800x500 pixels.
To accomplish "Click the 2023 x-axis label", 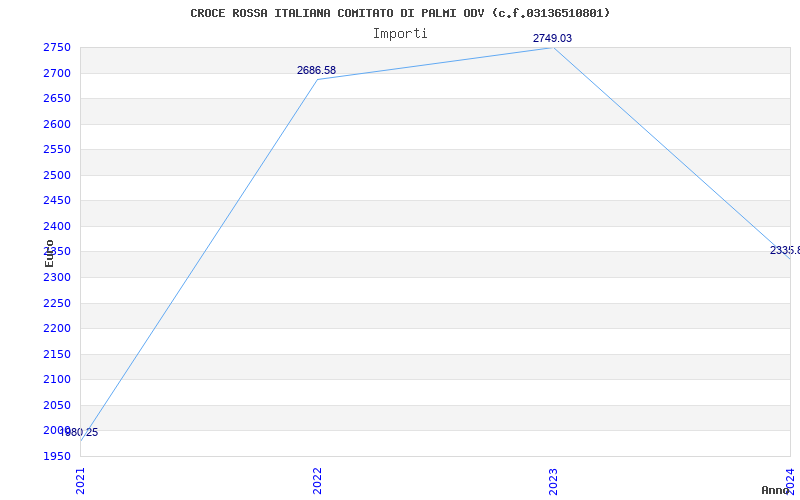I will [554, 481].
